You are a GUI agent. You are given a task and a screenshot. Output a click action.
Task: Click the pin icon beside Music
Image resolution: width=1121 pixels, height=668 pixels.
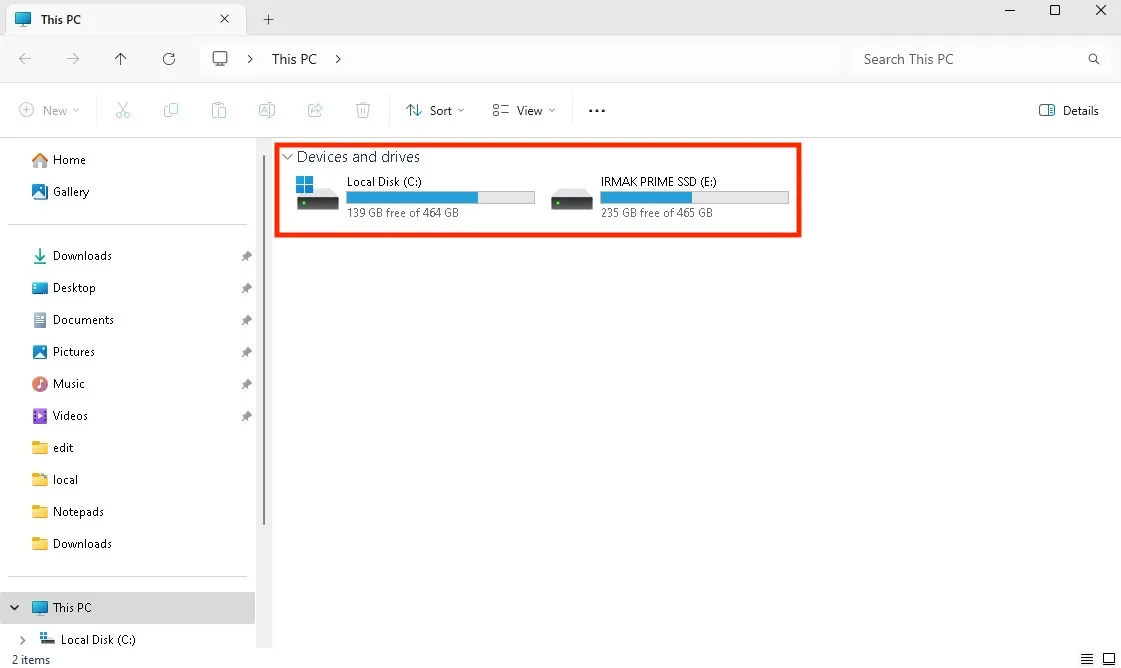246,384
